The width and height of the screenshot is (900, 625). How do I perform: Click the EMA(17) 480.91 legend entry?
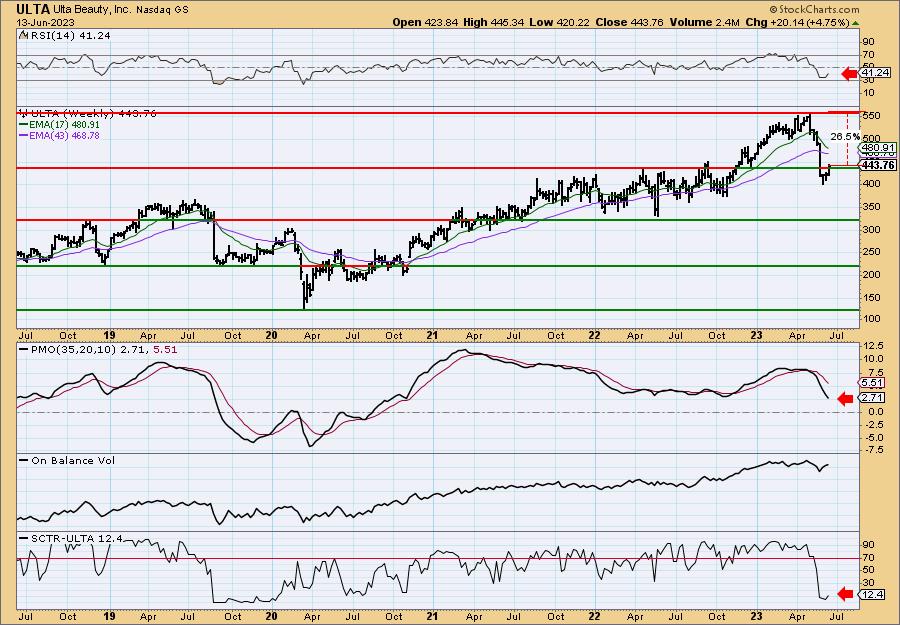coord(64,125)
